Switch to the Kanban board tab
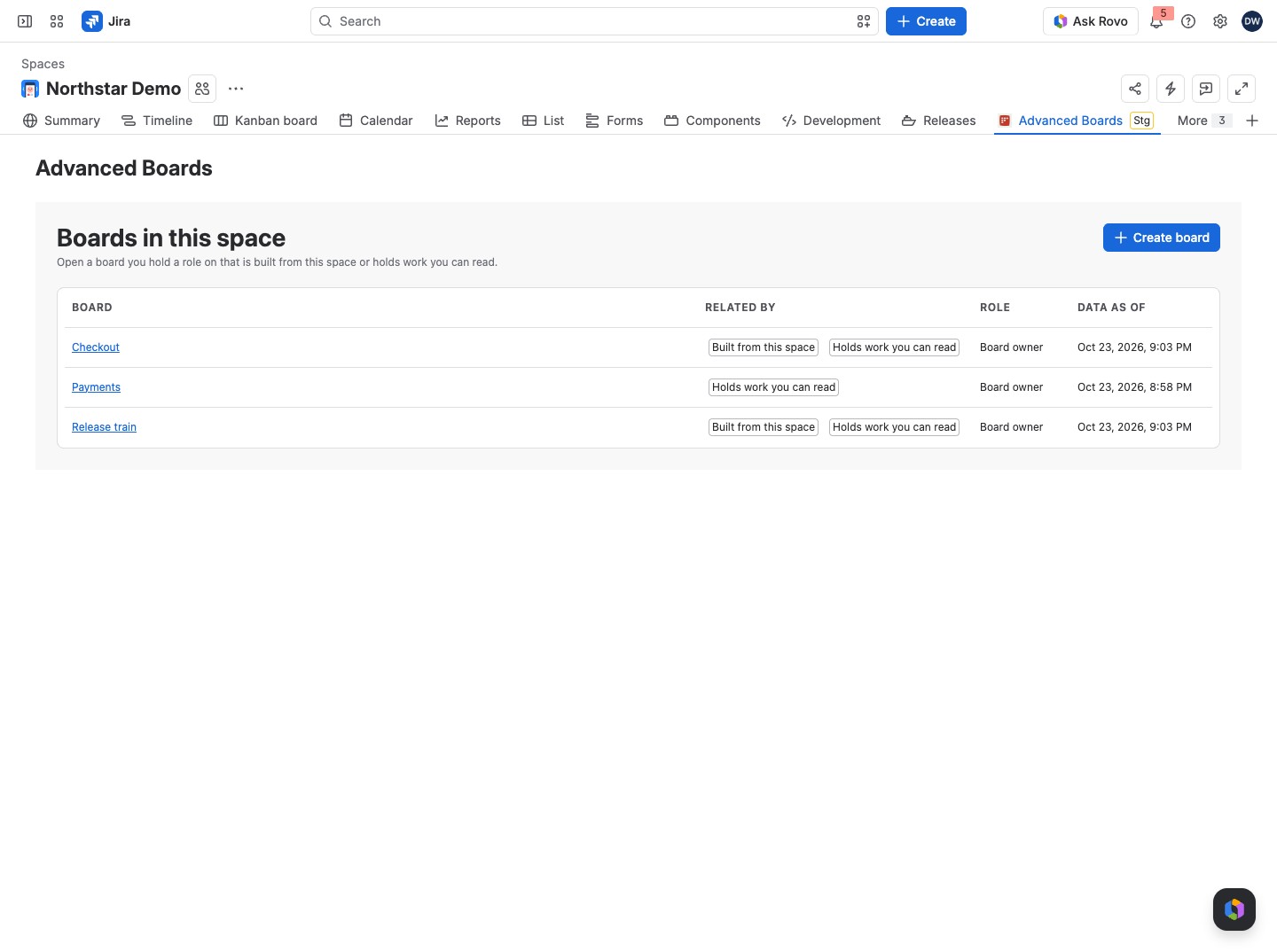Image resolution: width=1277 pixels, height=952 pixels. 265,121
